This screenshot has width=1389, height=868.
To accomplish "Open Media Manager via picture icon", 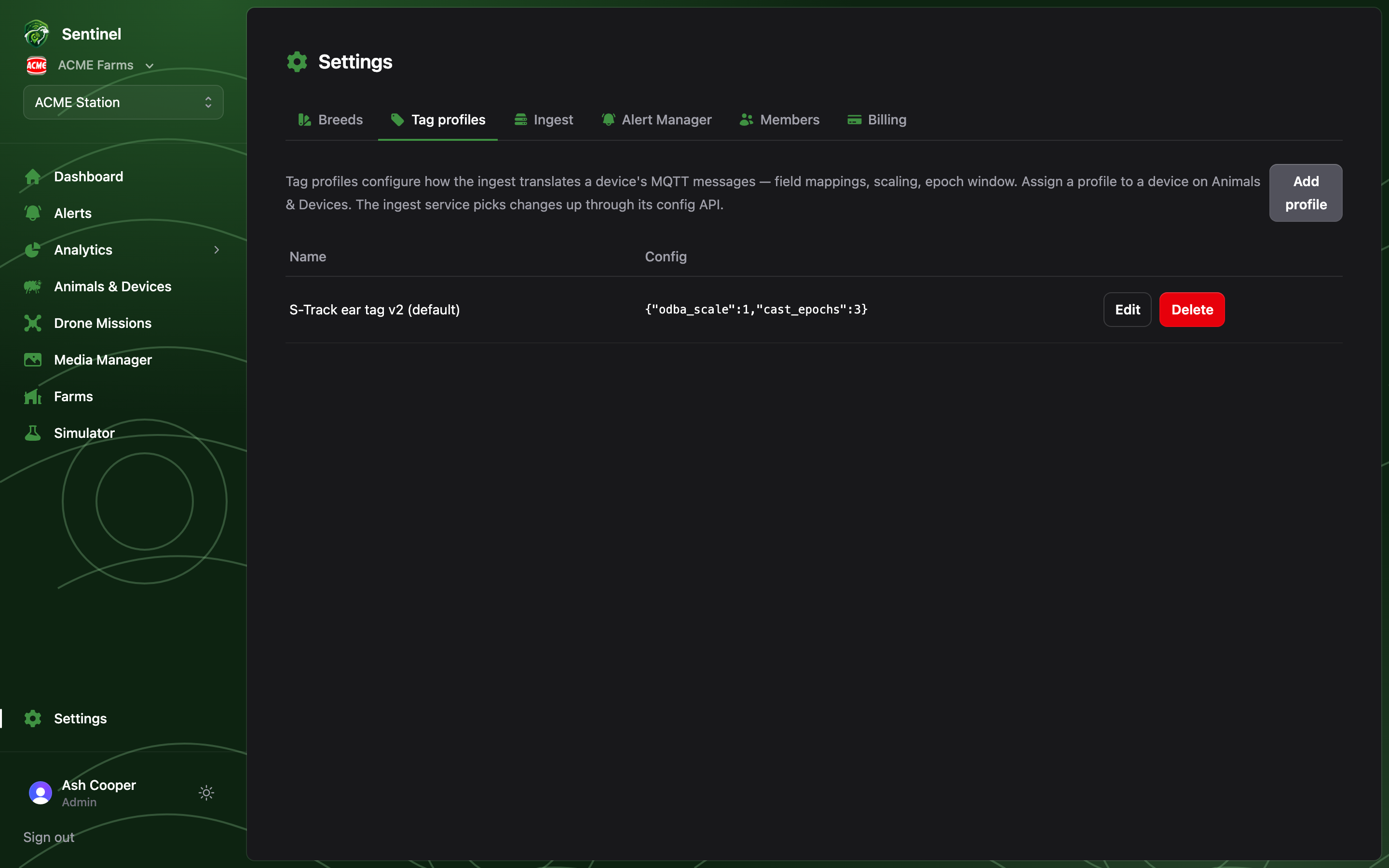I will tap(33, 360).
